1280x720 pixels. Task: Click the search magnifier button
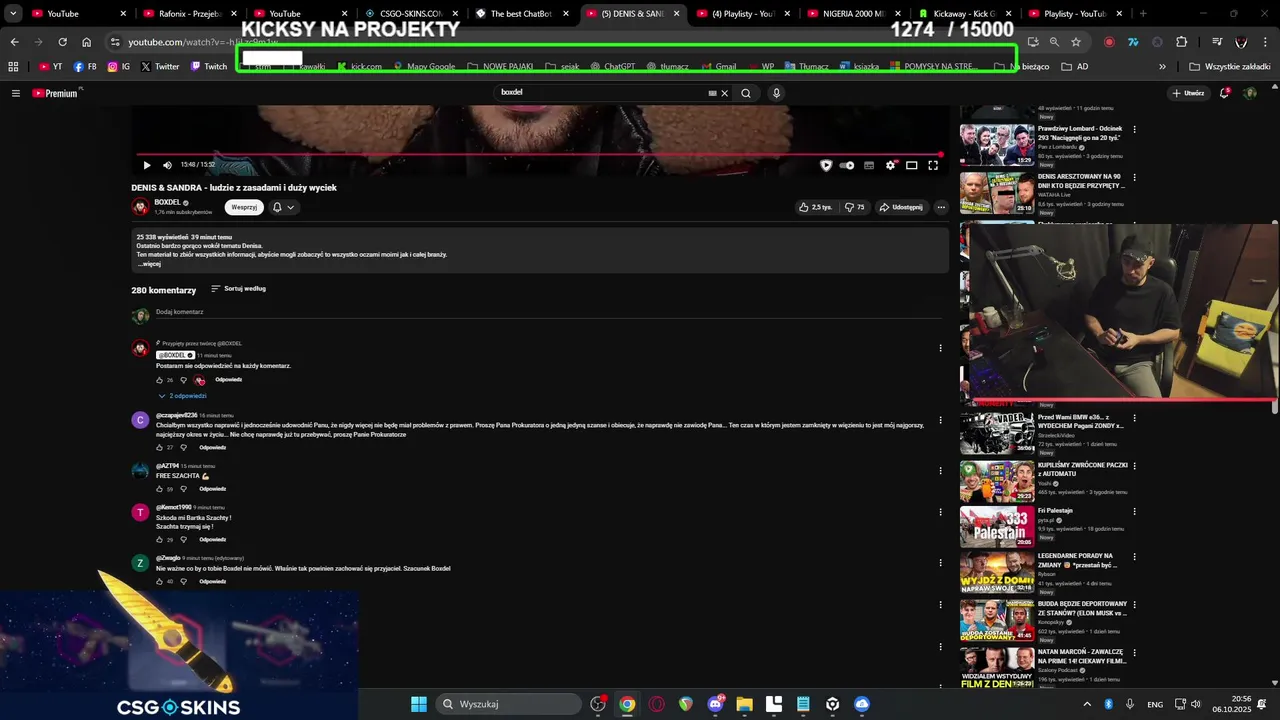click(745, 93)
